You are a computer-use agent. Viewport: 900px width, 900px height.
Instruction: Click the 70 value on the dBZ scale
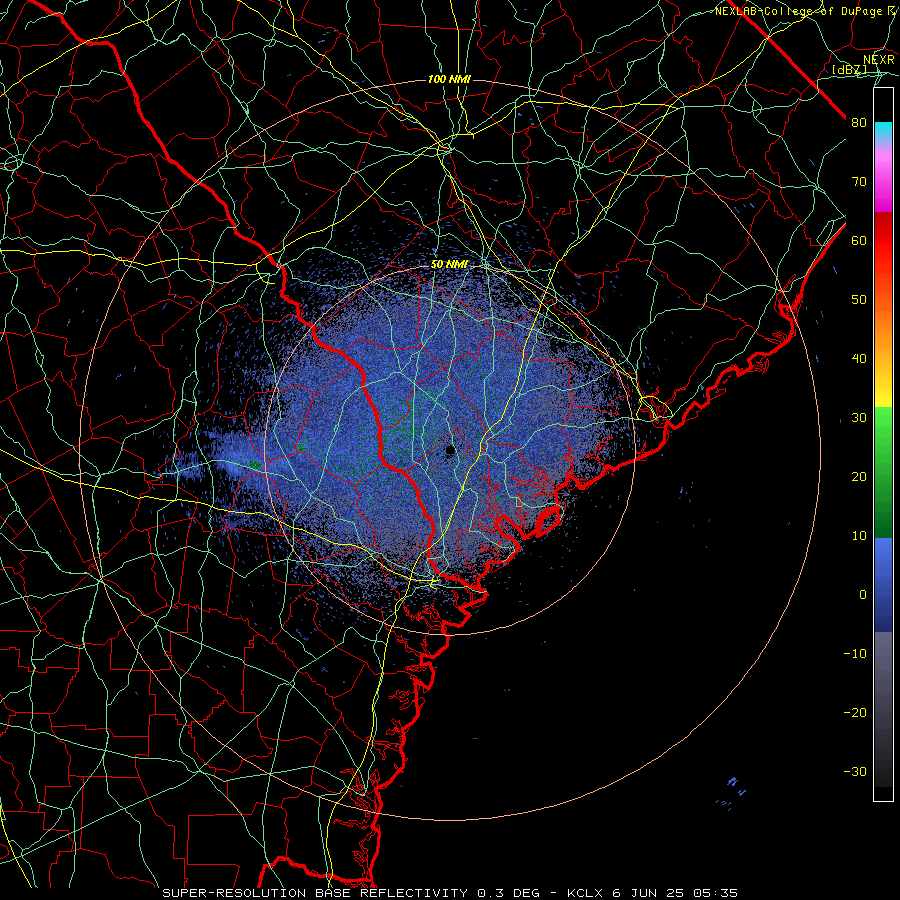(x=859, y=182)
